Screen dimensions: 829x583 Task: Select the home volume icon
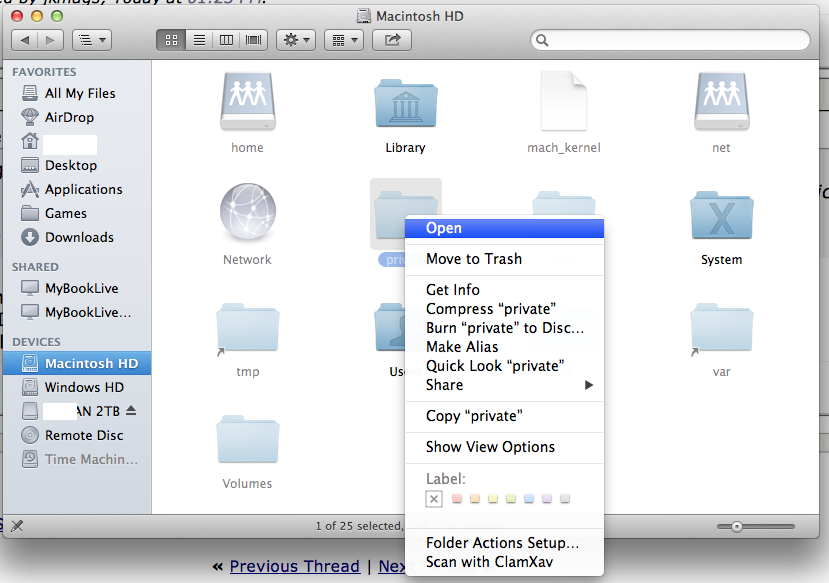247,101
